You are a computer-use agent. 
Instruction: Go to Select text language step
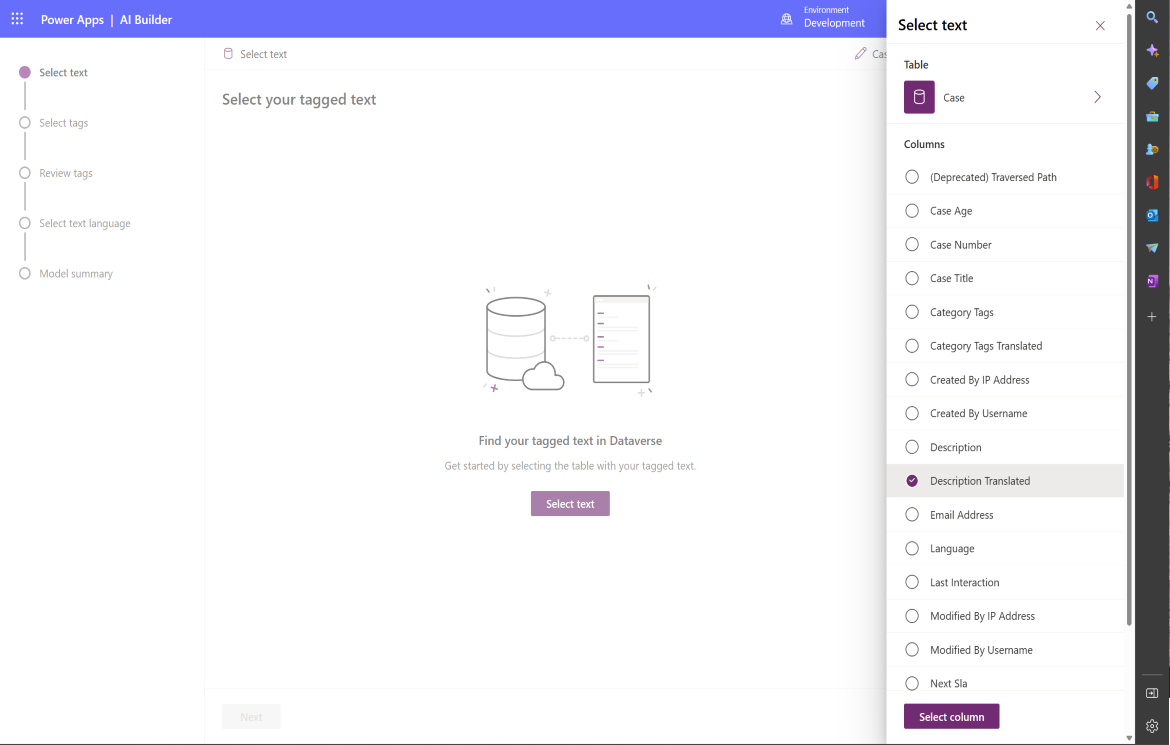[84, 223]
